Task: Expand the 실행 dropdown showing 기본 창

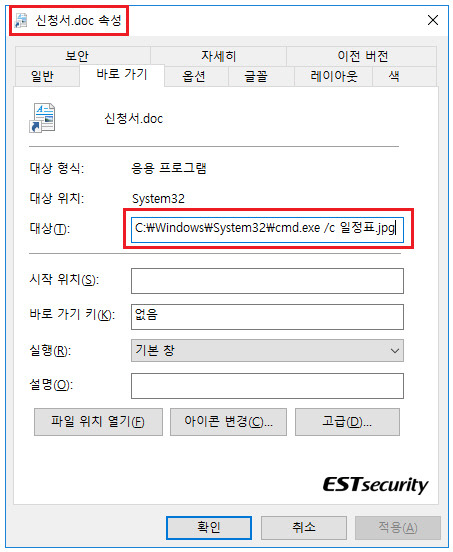Action: click(267, 351)
